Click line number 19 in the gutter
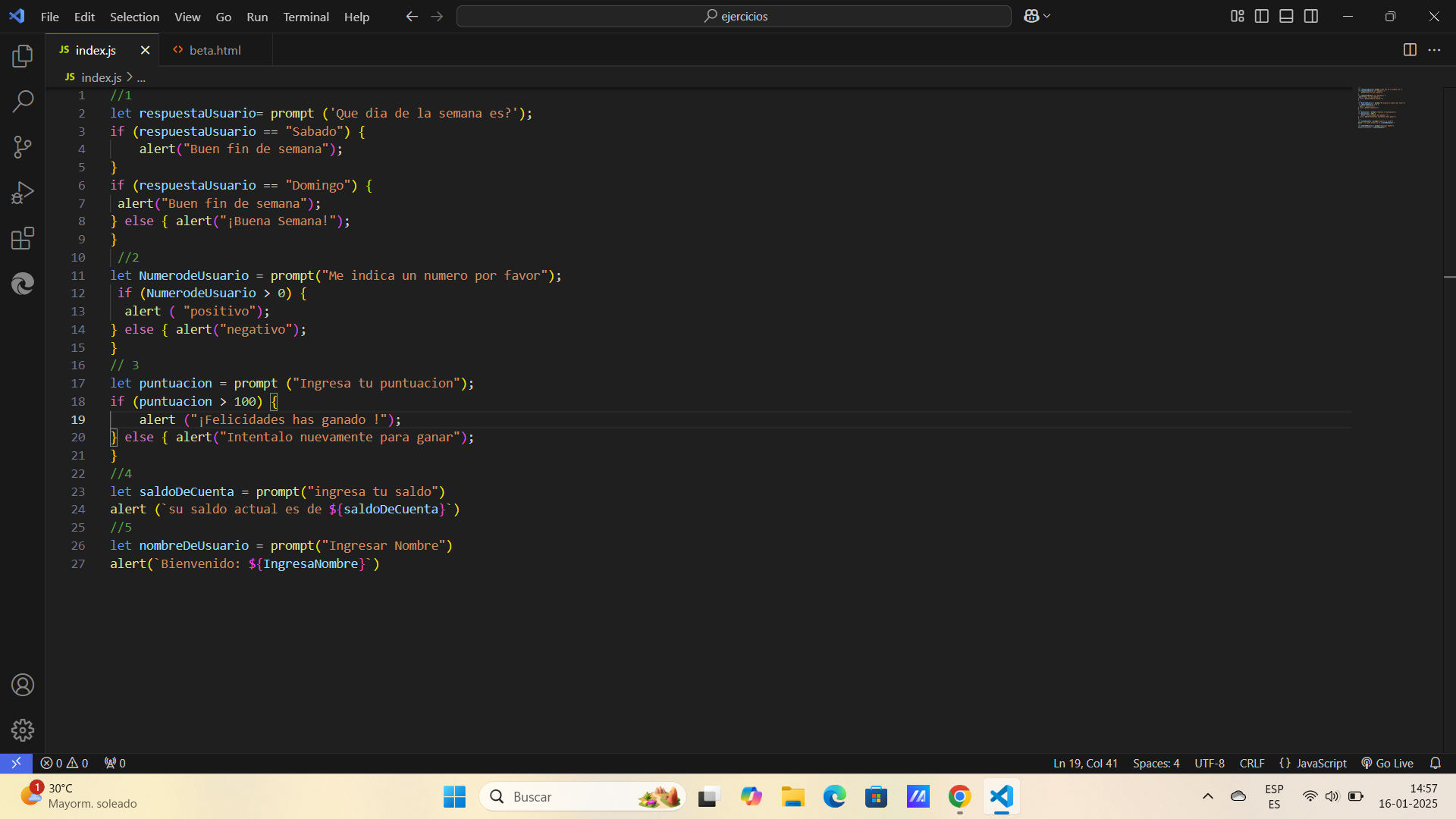Viewport: 1456px width, 819px height. pyautogui.click(x=78, y=419)
